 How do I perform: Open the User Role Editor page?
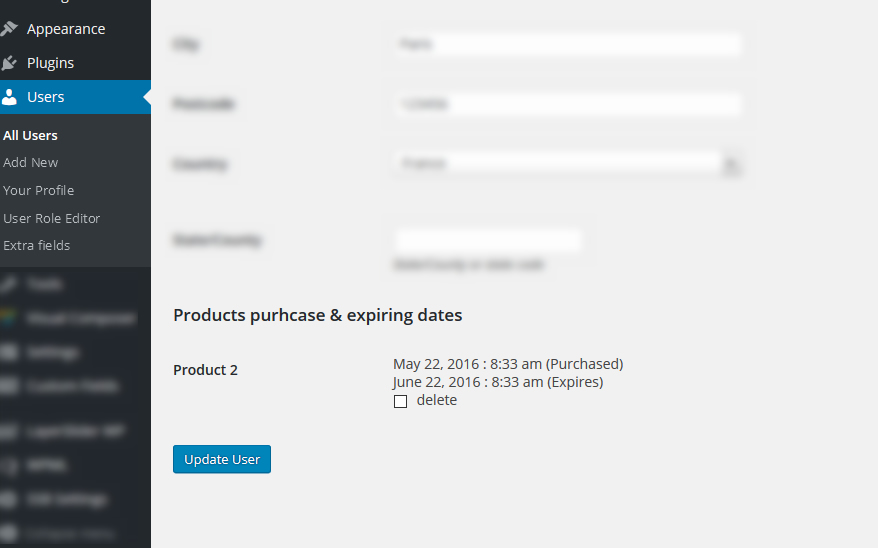pos(51,218)
